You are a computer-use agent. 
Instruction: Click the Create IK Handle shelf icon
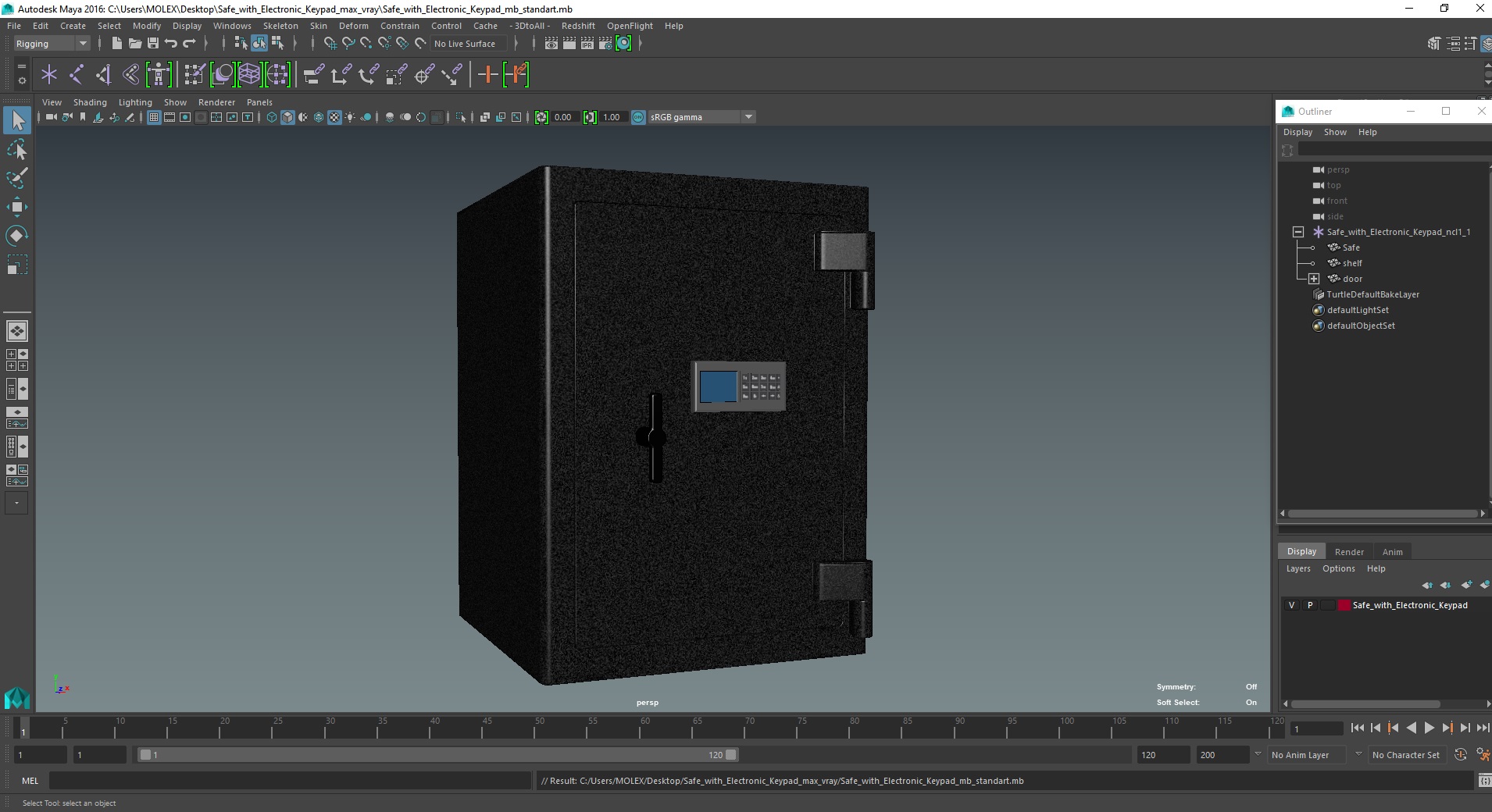click(103, 75)
